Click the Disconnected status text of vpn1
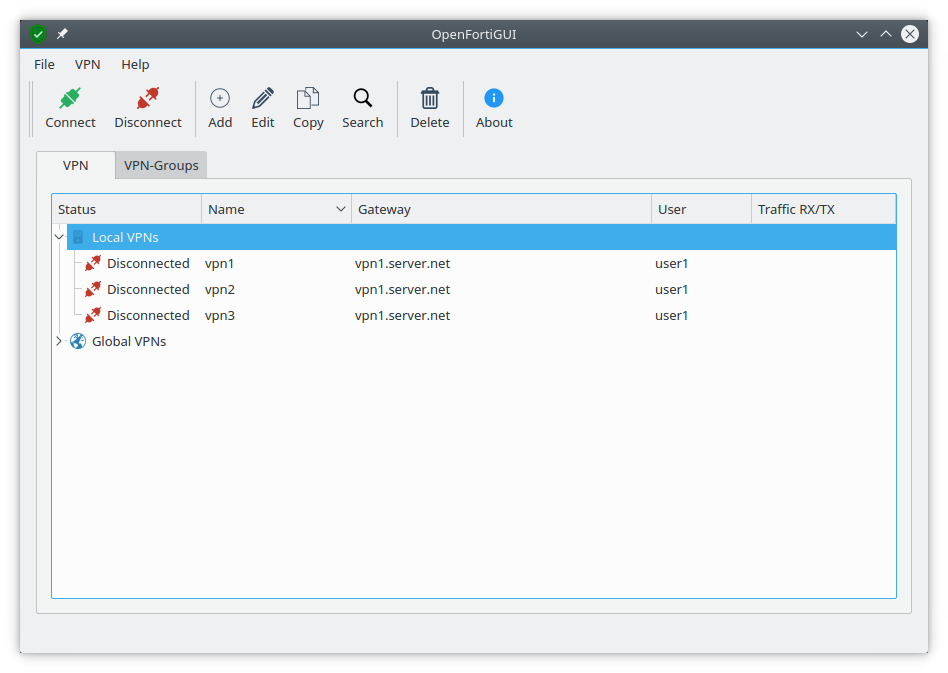This screenshot has height=673, width=948. [x=148, y=264]
